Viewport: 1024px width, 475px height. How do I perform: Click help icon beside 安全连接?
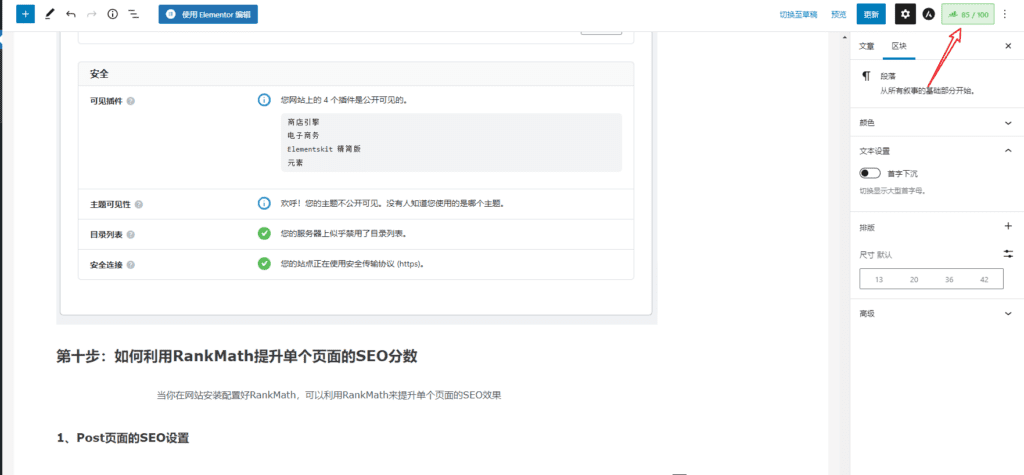click(x=131, y=265)
